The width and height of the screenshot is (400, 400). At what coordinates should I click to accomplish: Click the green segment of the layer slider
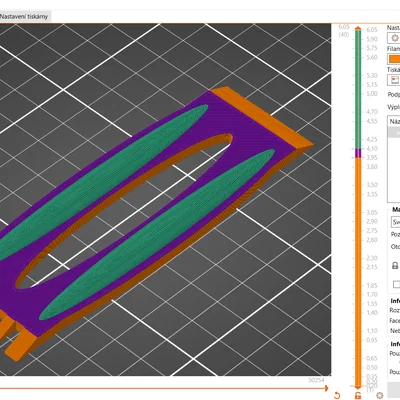pos(358,89)
